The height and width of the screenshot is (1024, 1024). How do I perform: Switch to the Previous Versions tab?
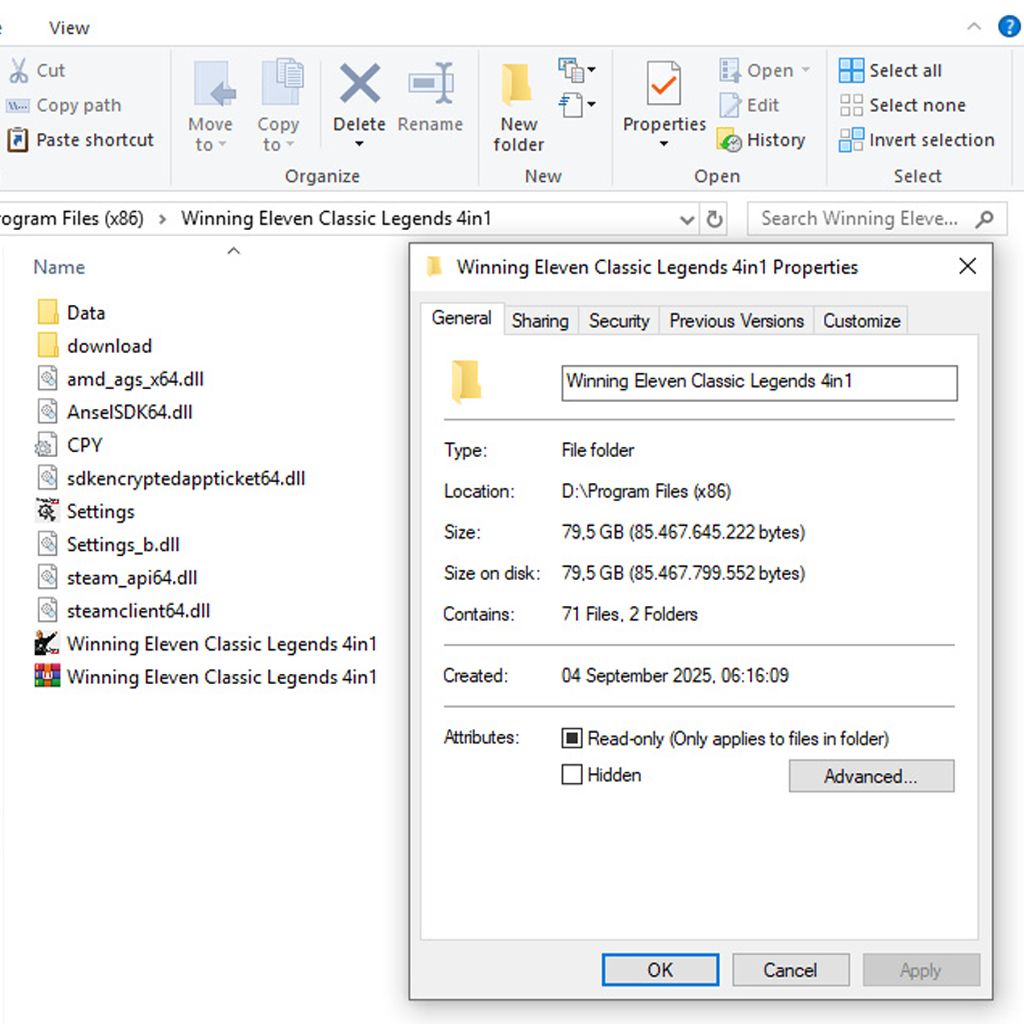tap(737, 321)
